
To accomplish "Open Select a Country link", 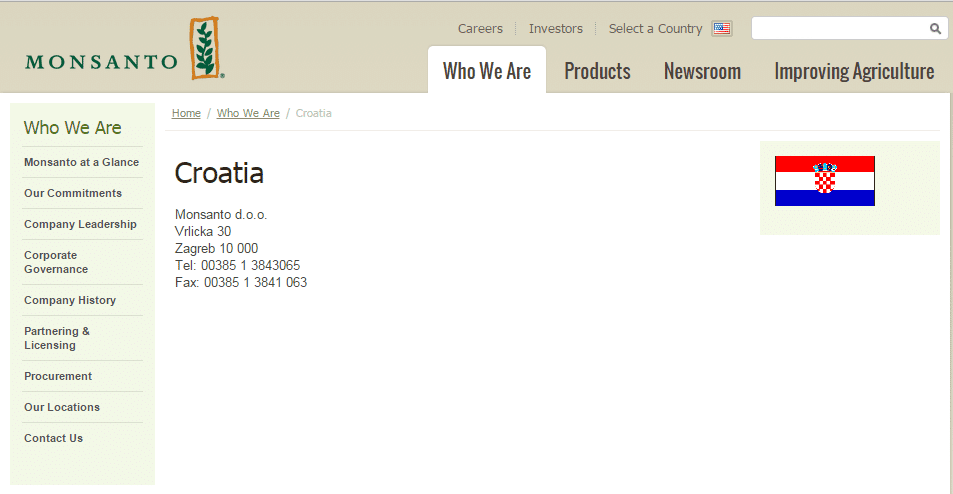I will tap(655, 29).
